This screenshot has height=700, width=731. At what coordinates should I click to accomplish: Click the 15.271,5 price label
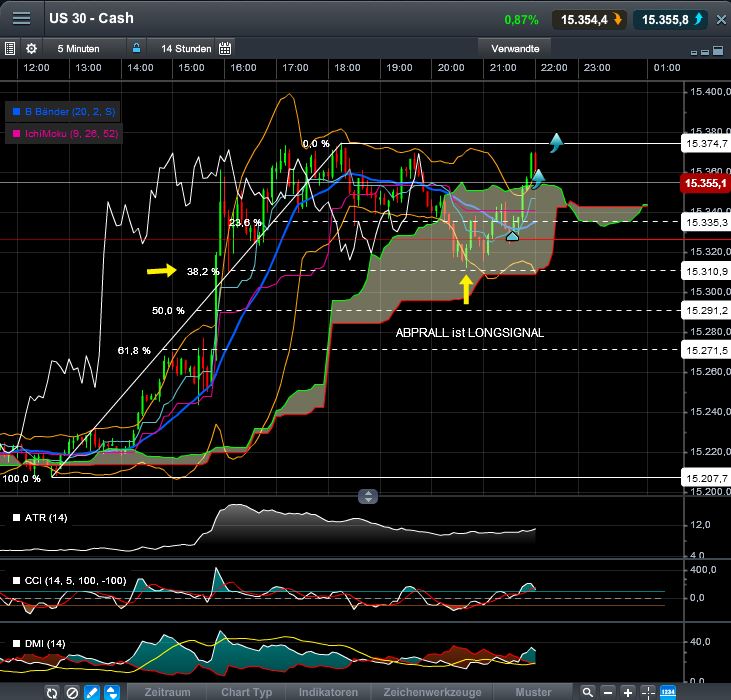(x=706, y=350)
